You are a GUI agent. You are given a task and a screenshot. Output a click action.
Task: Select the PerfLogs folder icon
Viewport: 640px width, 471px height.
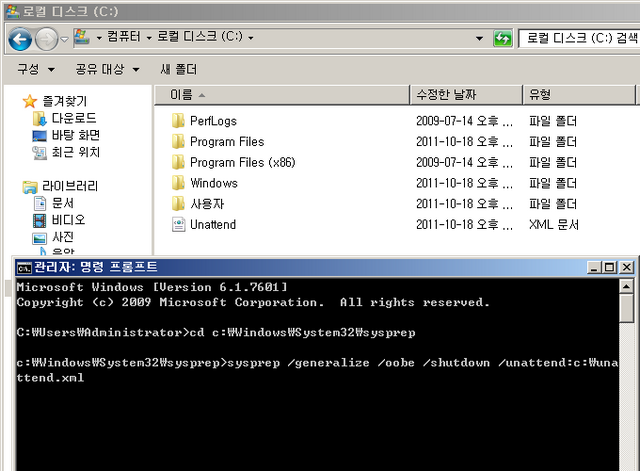click(x=178, y=121)
